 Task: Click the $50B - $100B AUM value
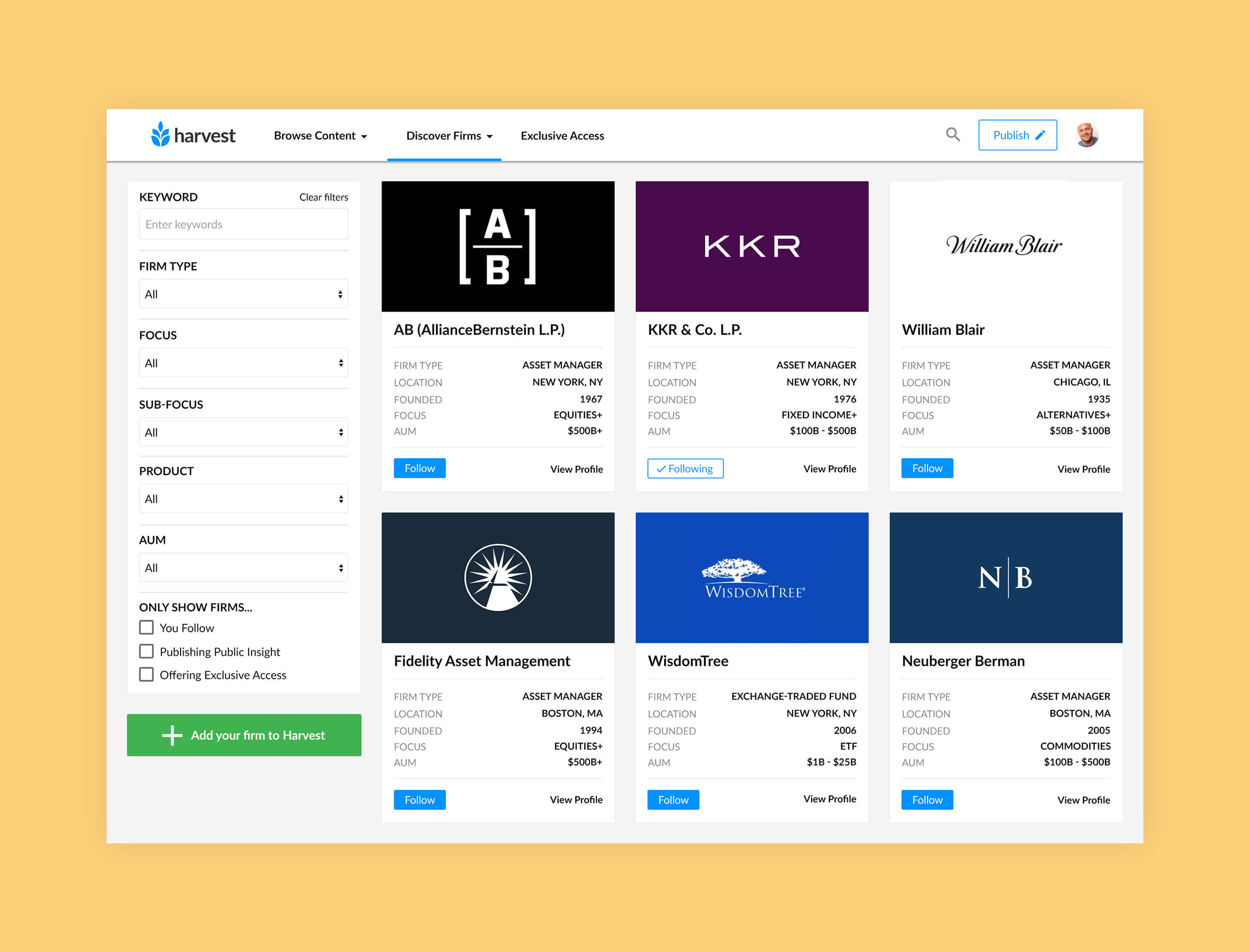point(1080,431)
